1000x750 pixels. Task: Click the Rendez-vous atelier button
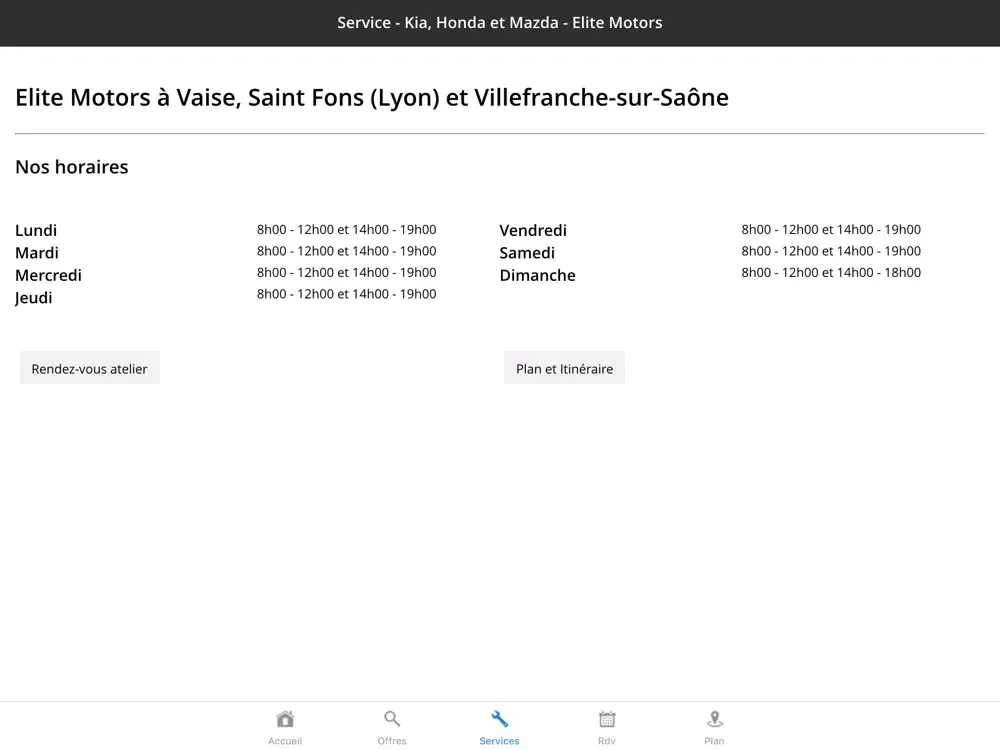point(89,369)
